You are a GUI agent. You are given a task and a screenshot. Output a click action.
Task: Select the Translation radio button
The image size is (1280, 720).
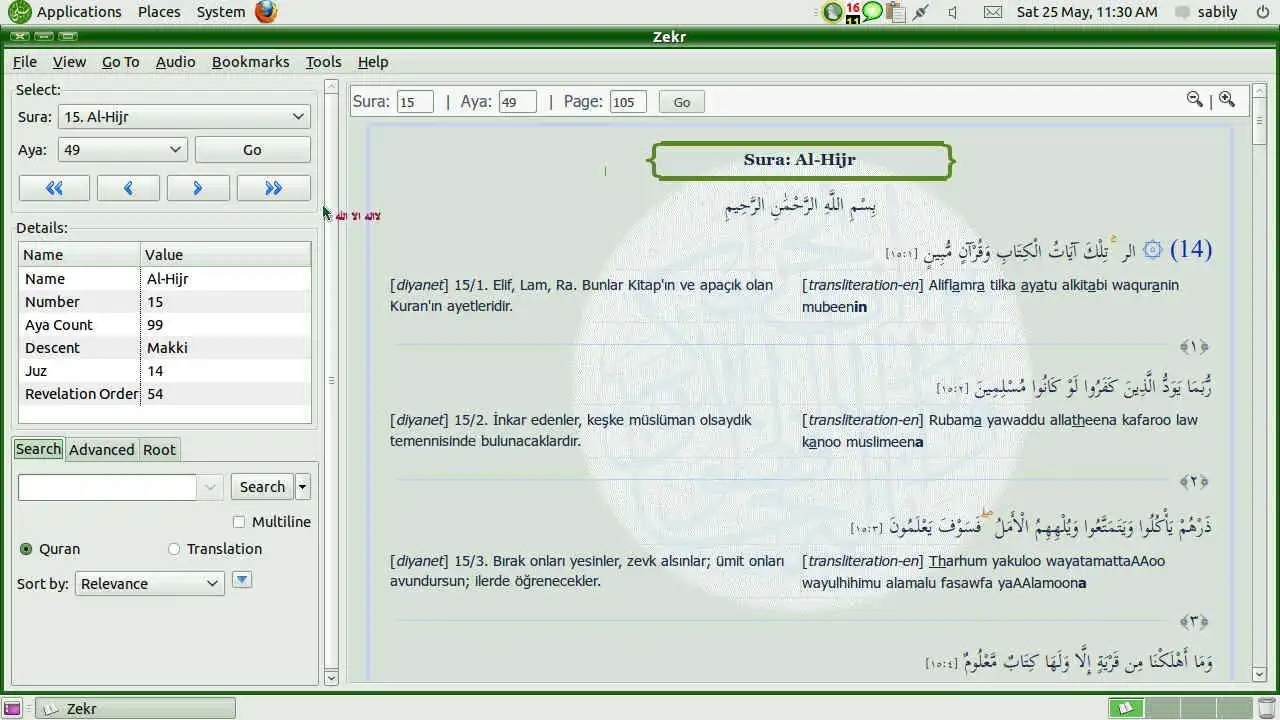174,549
